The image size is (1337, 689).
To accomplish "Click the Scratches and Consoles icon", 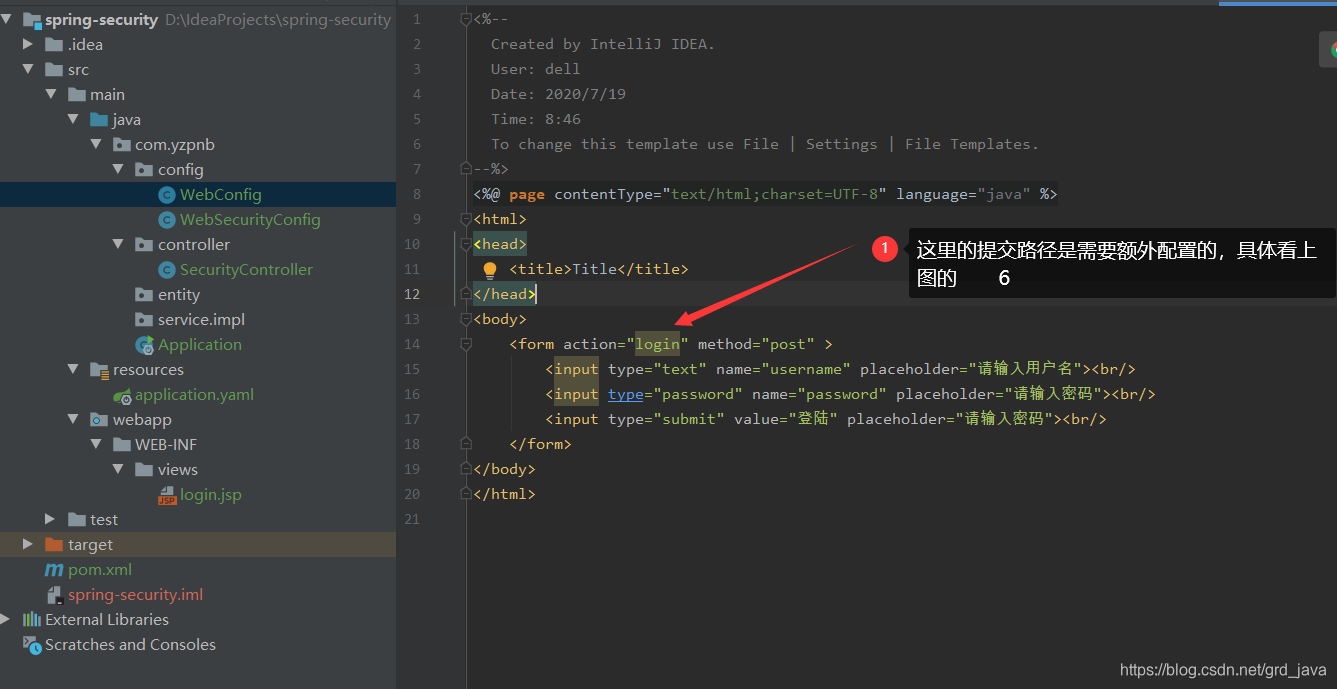I will pyautogui.click(x=32, y=644).
